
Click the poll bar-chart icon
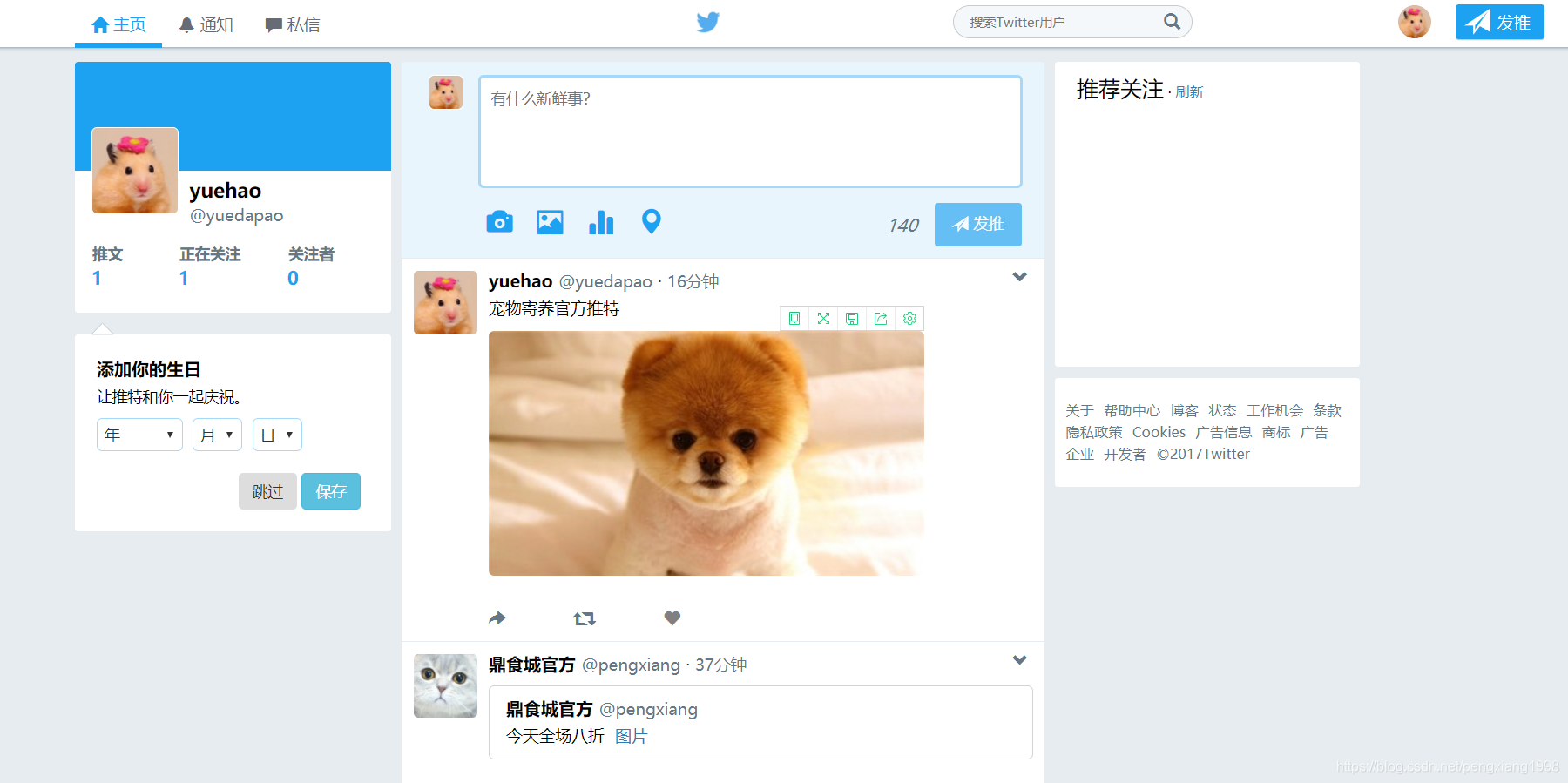tap(601, 222)
